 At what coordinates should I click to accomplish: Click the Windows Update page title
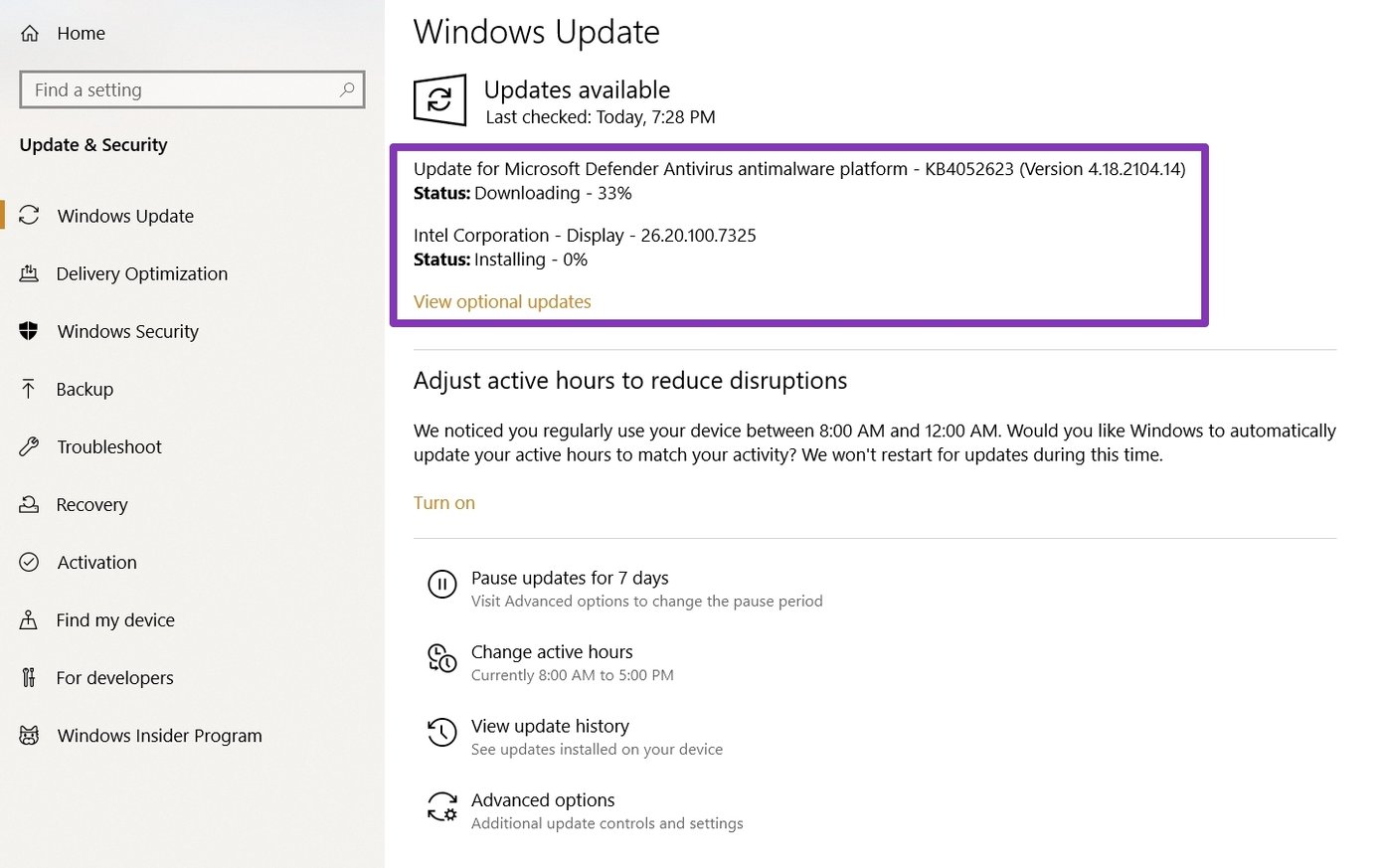(537, 32)
